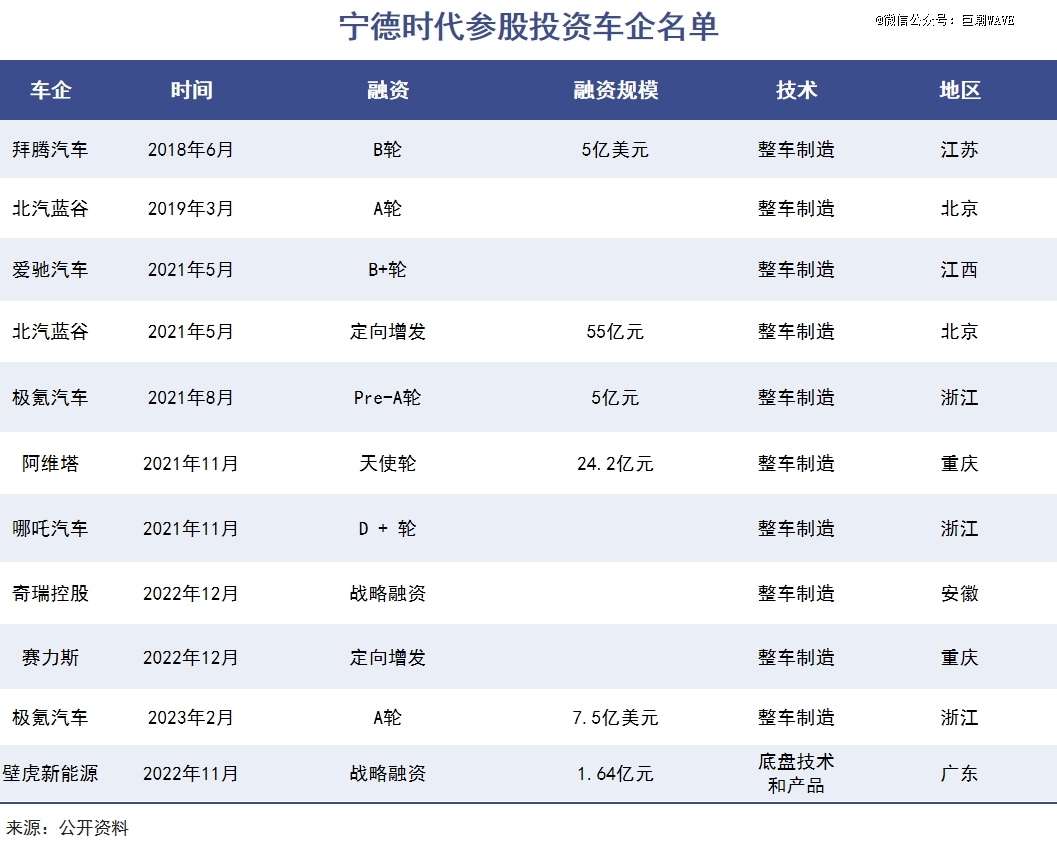Viewport: 1057px width, 845px height.
Task: Select the 奇瑞控股 company cell
Action: pyautogui.click(x=50, y=593)
